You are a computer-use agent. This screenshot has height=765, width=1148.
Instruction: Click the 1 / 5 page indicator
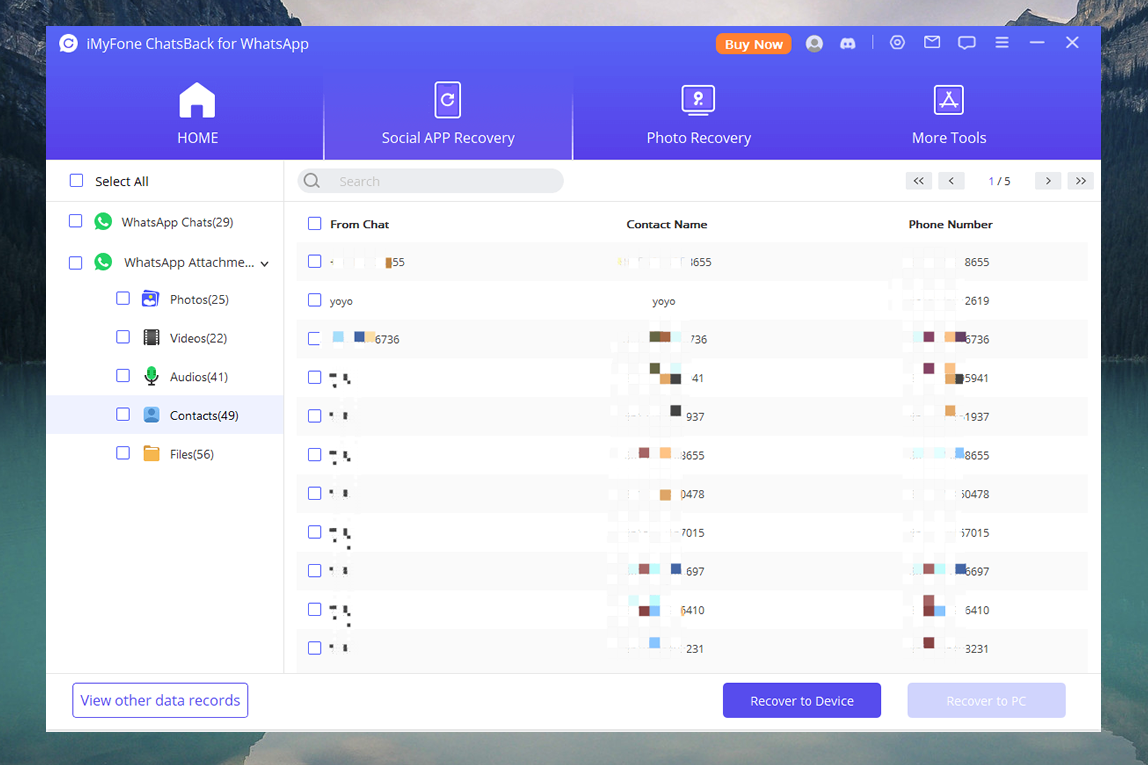(x=999, y=181)
